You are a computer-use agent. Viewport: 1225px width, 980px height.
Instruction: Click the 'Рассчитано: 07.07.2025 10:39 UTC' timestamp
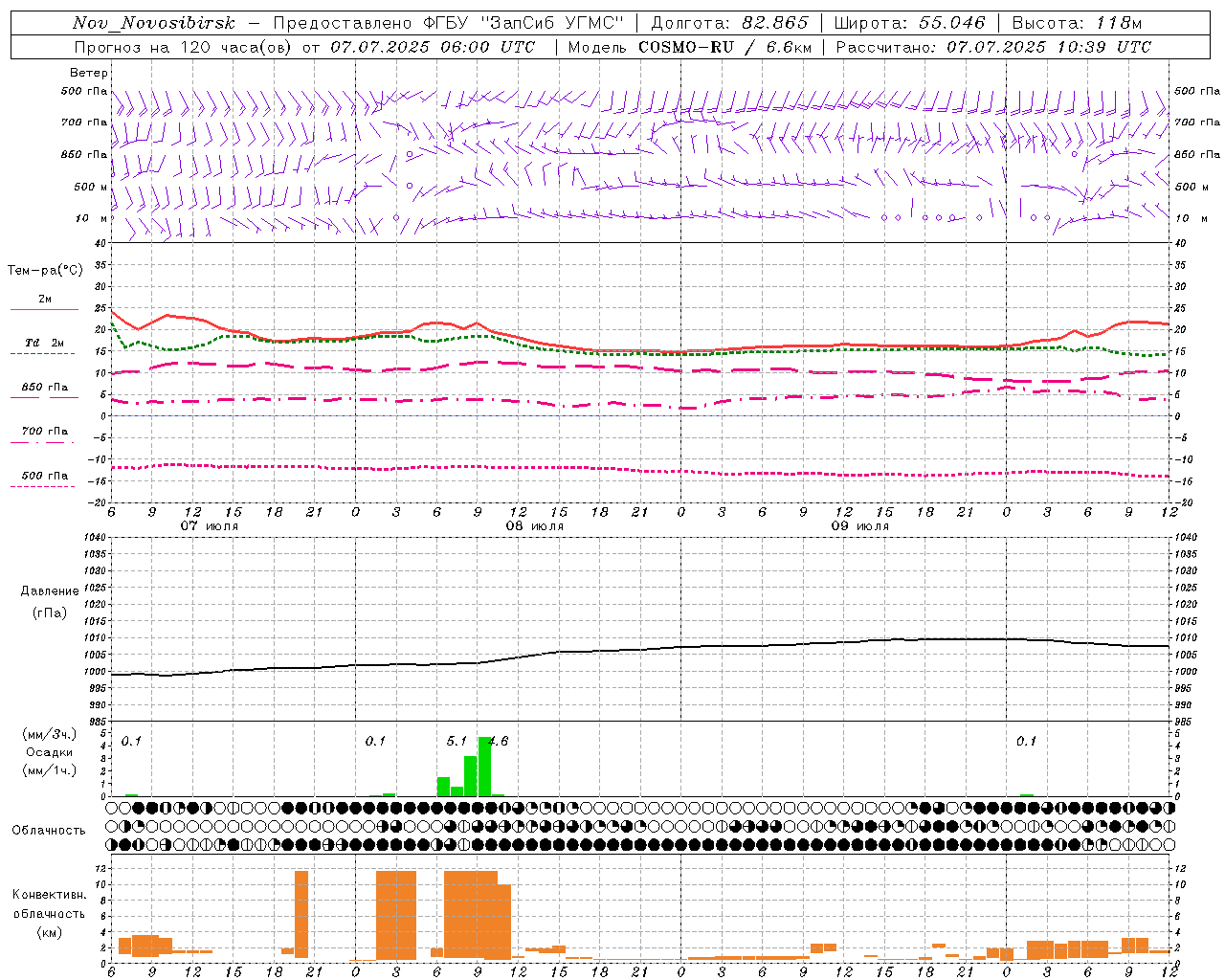pos(993,47)
